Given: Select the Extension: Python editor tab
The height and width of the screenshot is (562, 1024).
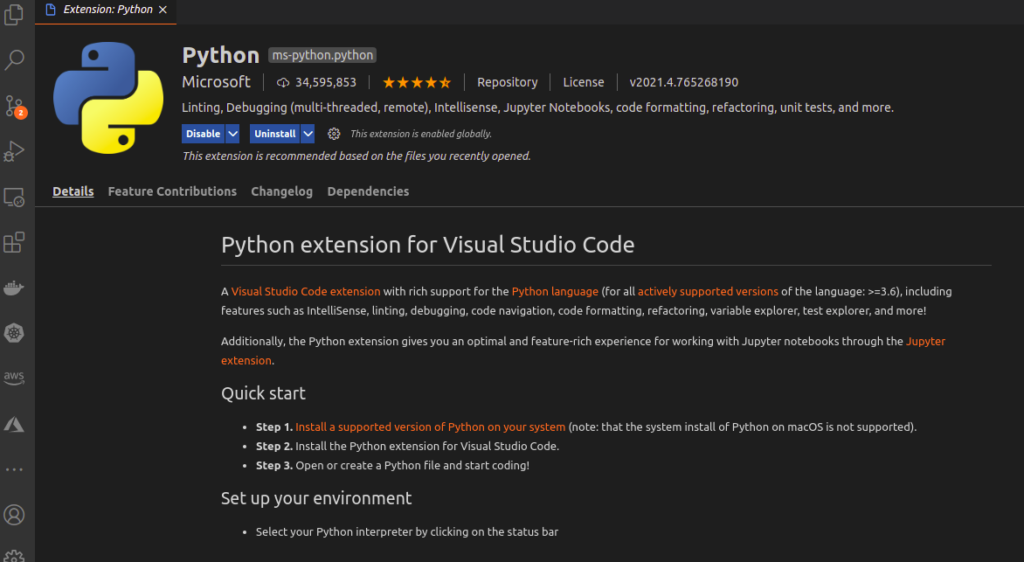Looking at the screenshot, I should coord(106,11).
